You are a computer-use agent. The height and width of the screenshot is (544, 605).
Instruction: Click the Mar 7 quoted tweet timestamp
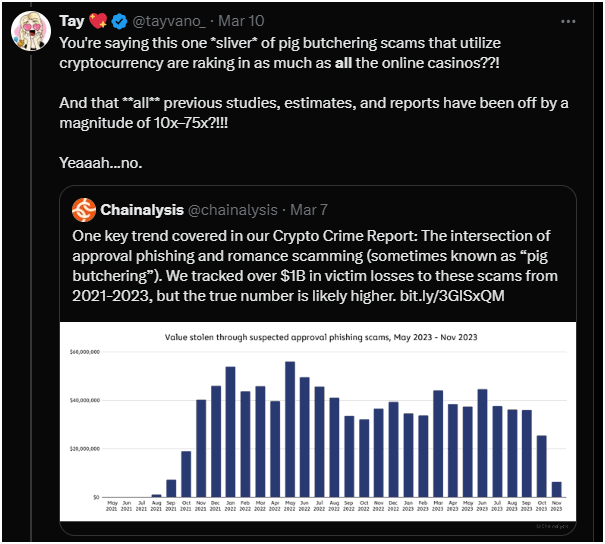(x=309, y=210)
